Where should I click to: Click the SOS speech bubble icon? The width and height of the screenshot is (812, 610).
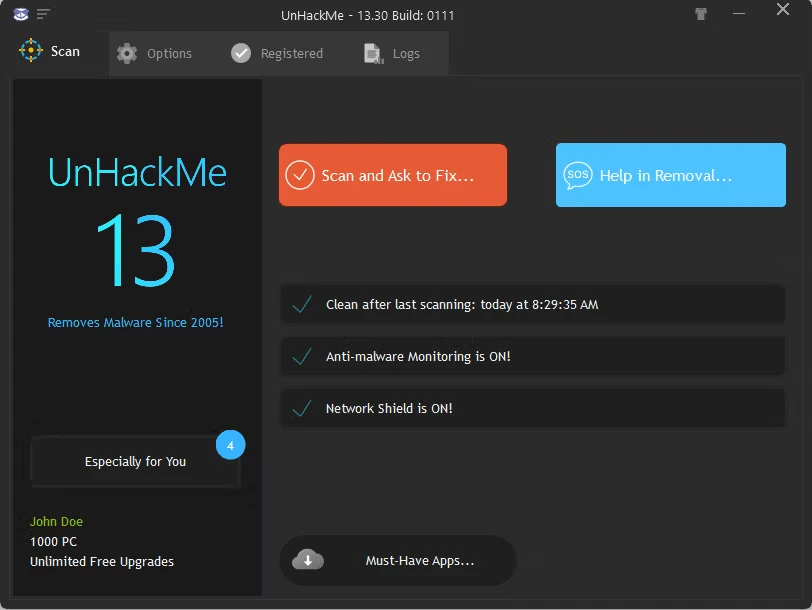(578, 176)
